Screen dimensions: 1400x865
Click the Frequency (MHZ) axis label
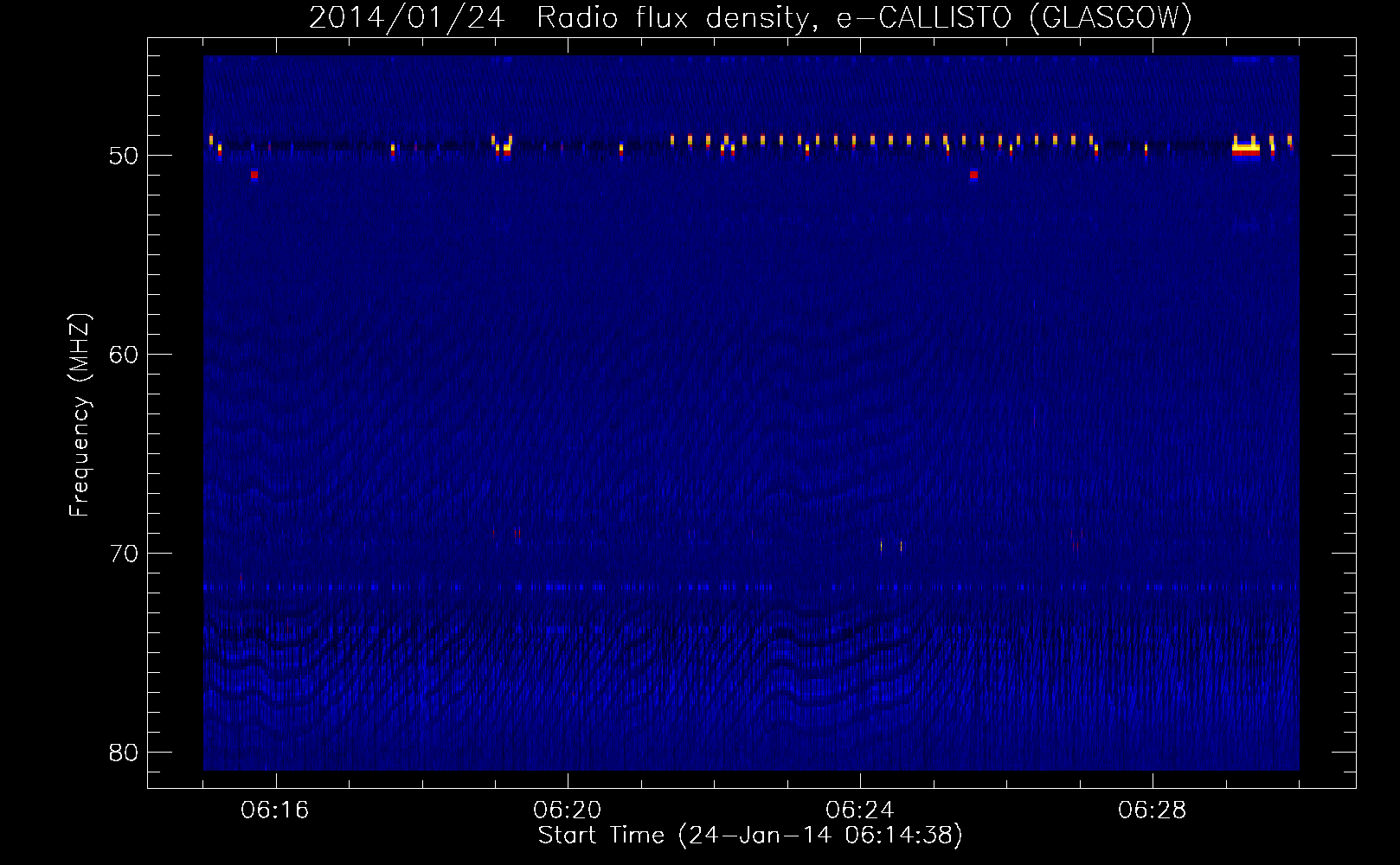click(80, 414)
